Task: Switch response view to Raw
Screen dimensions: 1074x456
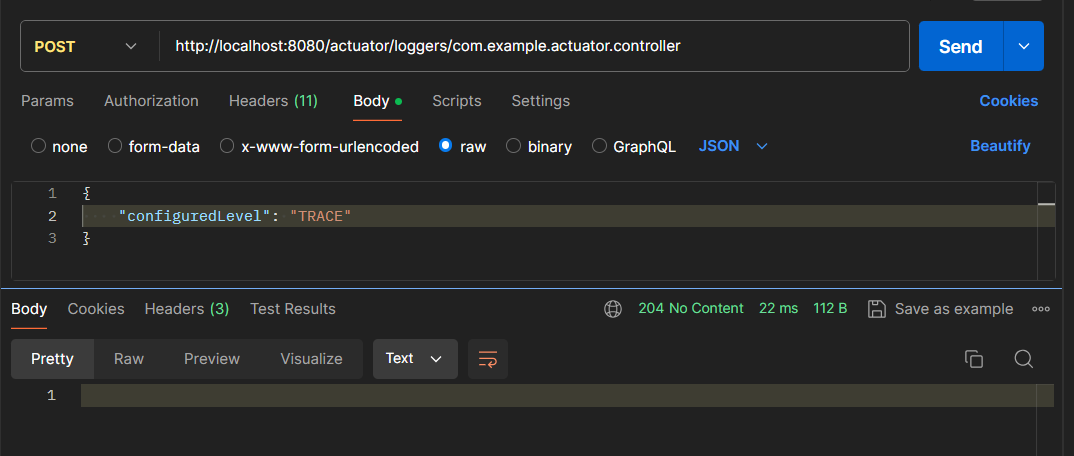Action: [129, 359]
